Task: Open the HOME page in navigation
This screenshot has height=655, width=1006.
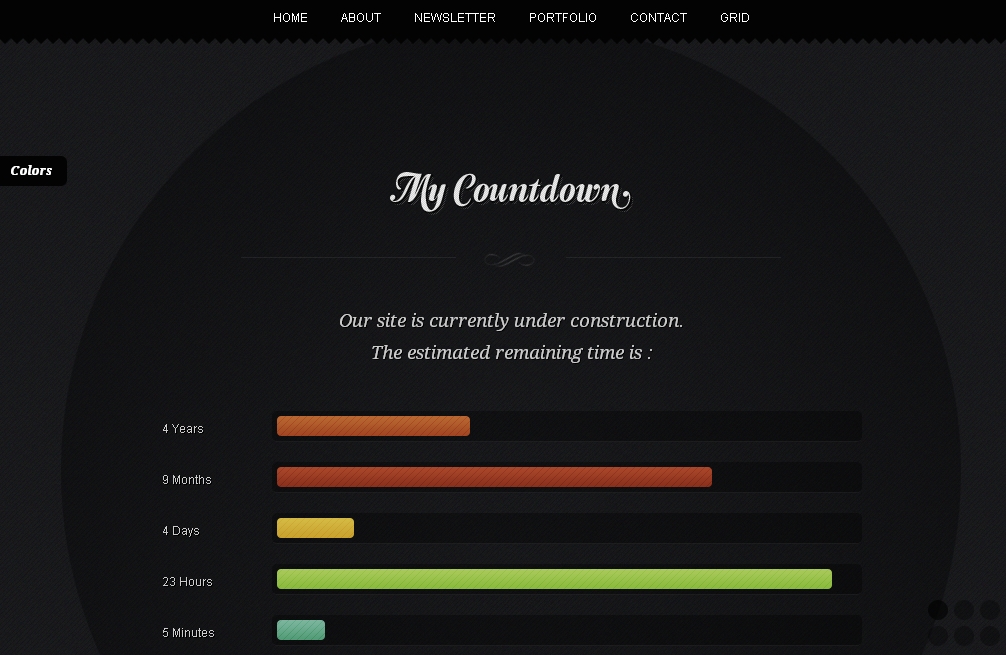Action: (290, 18)
